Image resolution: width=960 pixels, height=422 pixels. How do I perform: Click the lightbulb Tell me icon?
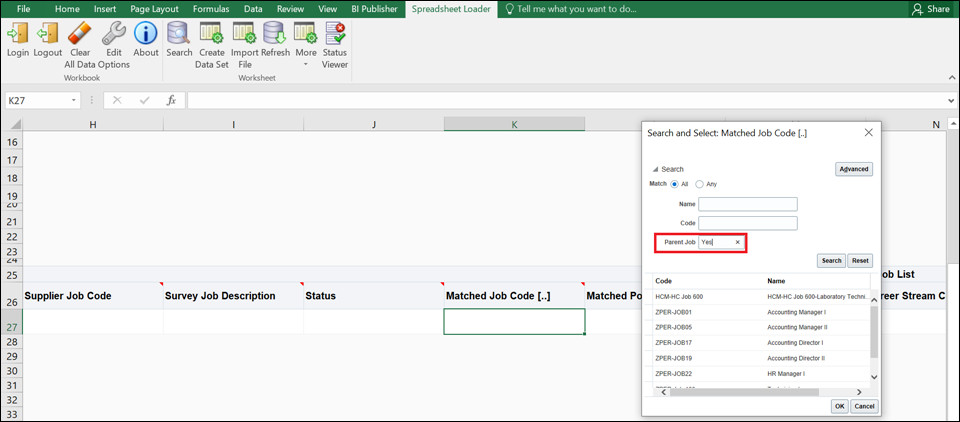[509, 9]
